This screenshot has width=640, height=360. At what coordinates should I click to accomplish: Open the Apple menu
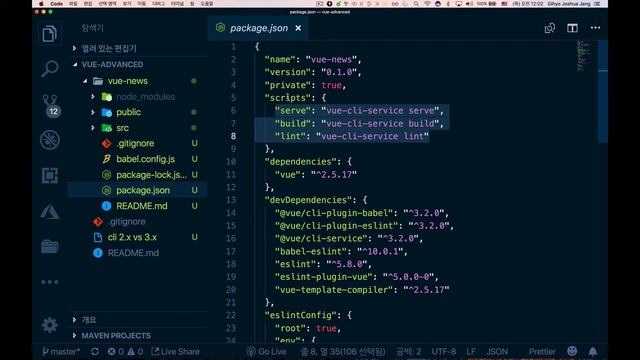(x=41, y=4)
